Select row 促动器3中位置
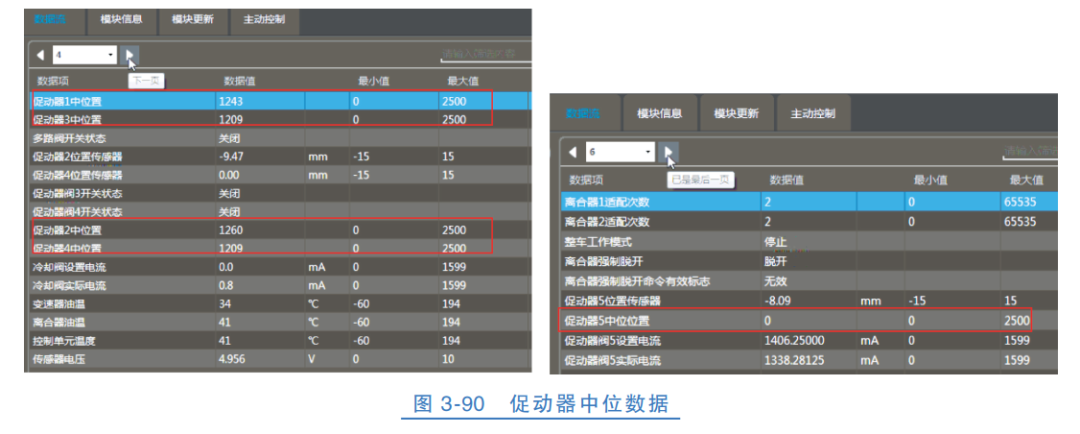The width and height of the screenshot is (1080, 434). tap(279, 119)
